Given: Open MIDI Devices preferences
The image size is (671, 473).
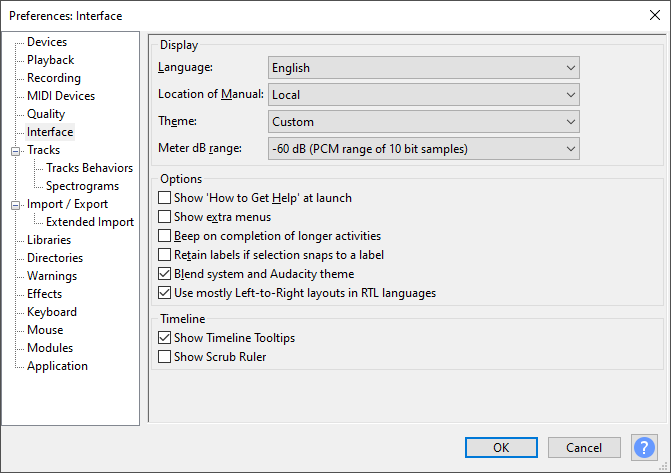Looking at the screenshot, I should point(61,96).
